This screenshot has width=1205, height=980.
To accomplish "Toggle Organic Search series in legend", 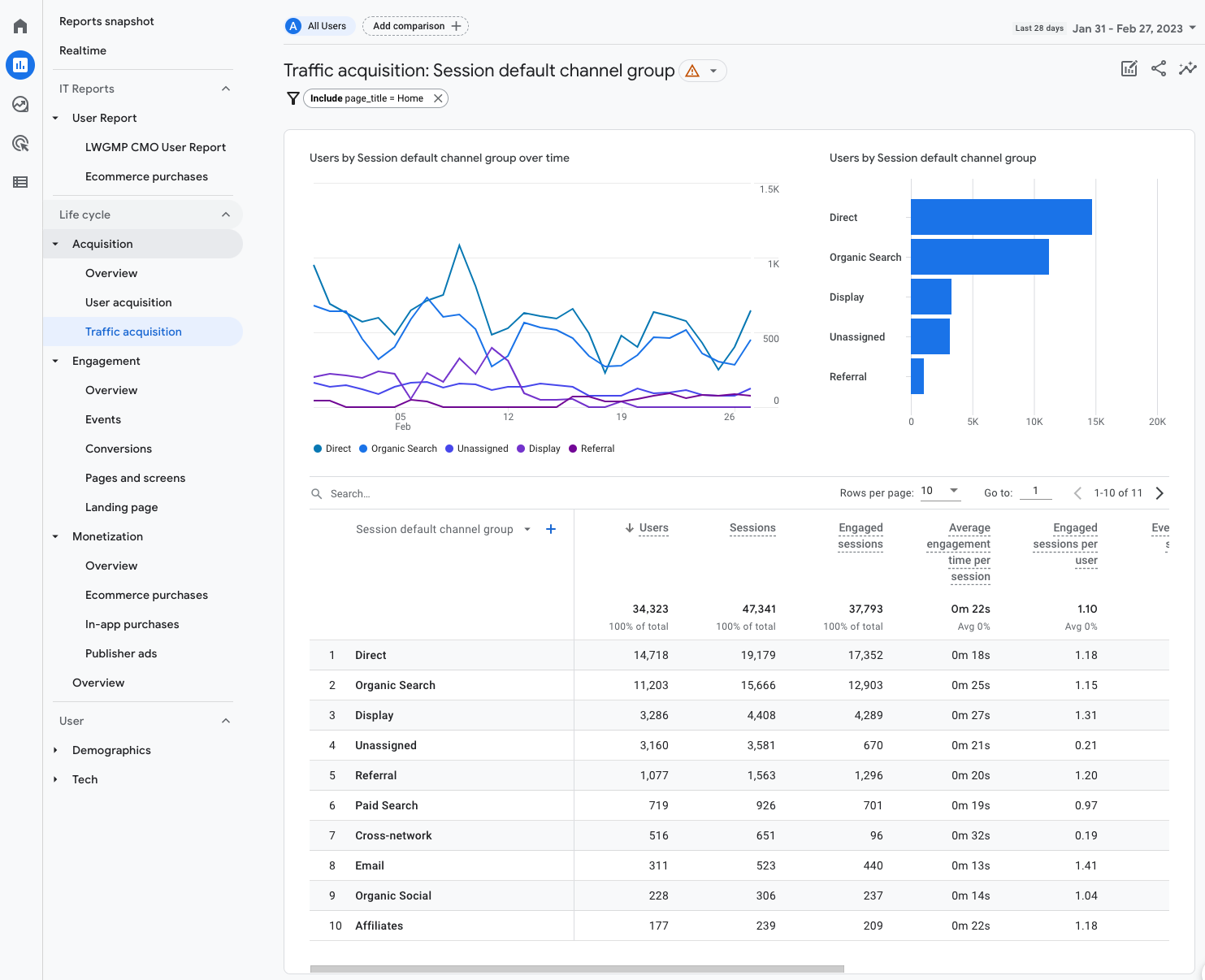I will [398, 449].
